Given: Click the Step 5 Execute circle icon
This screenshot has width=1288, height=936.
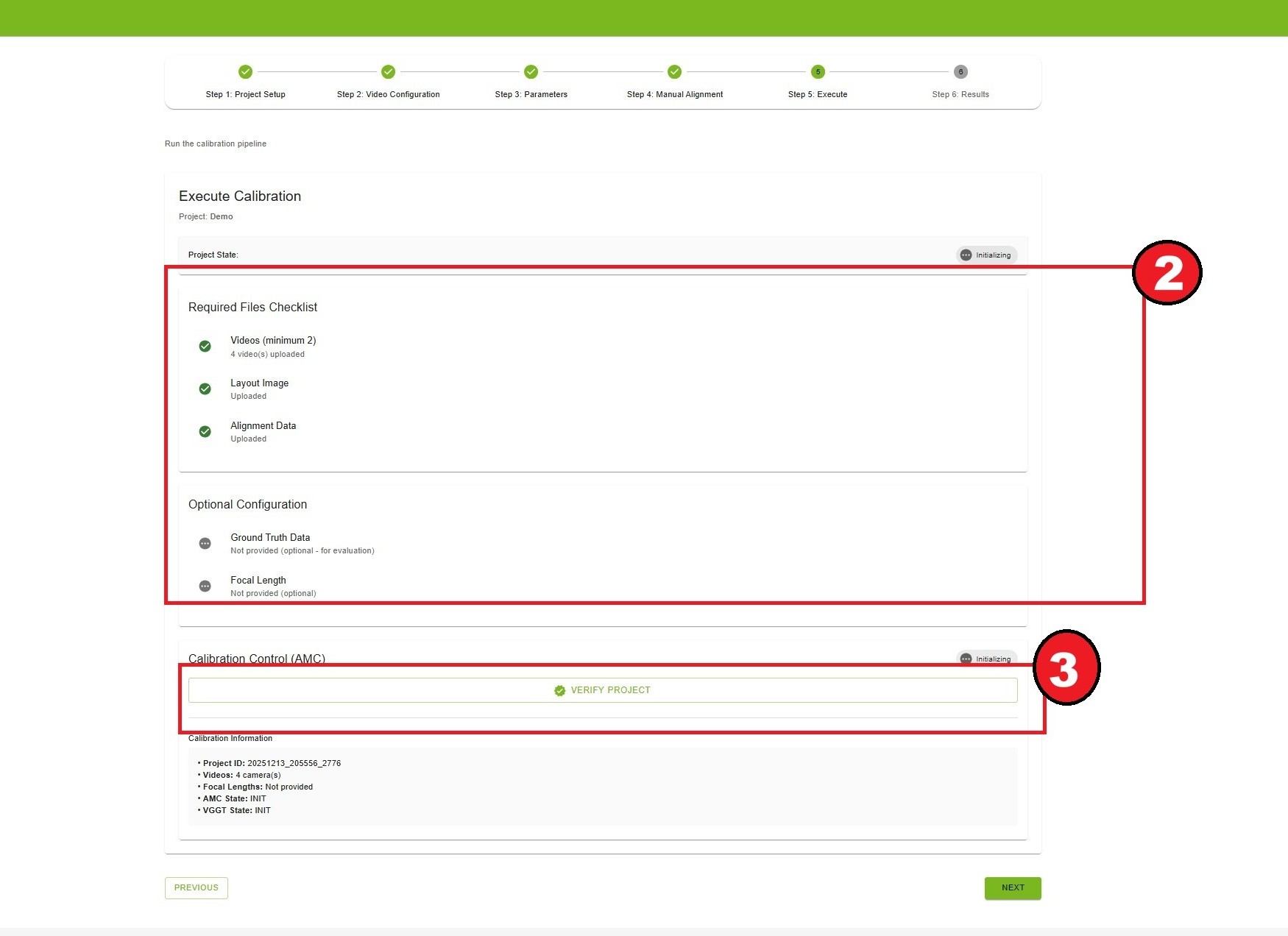Looking at the screenshot, I should coord(818,71).
